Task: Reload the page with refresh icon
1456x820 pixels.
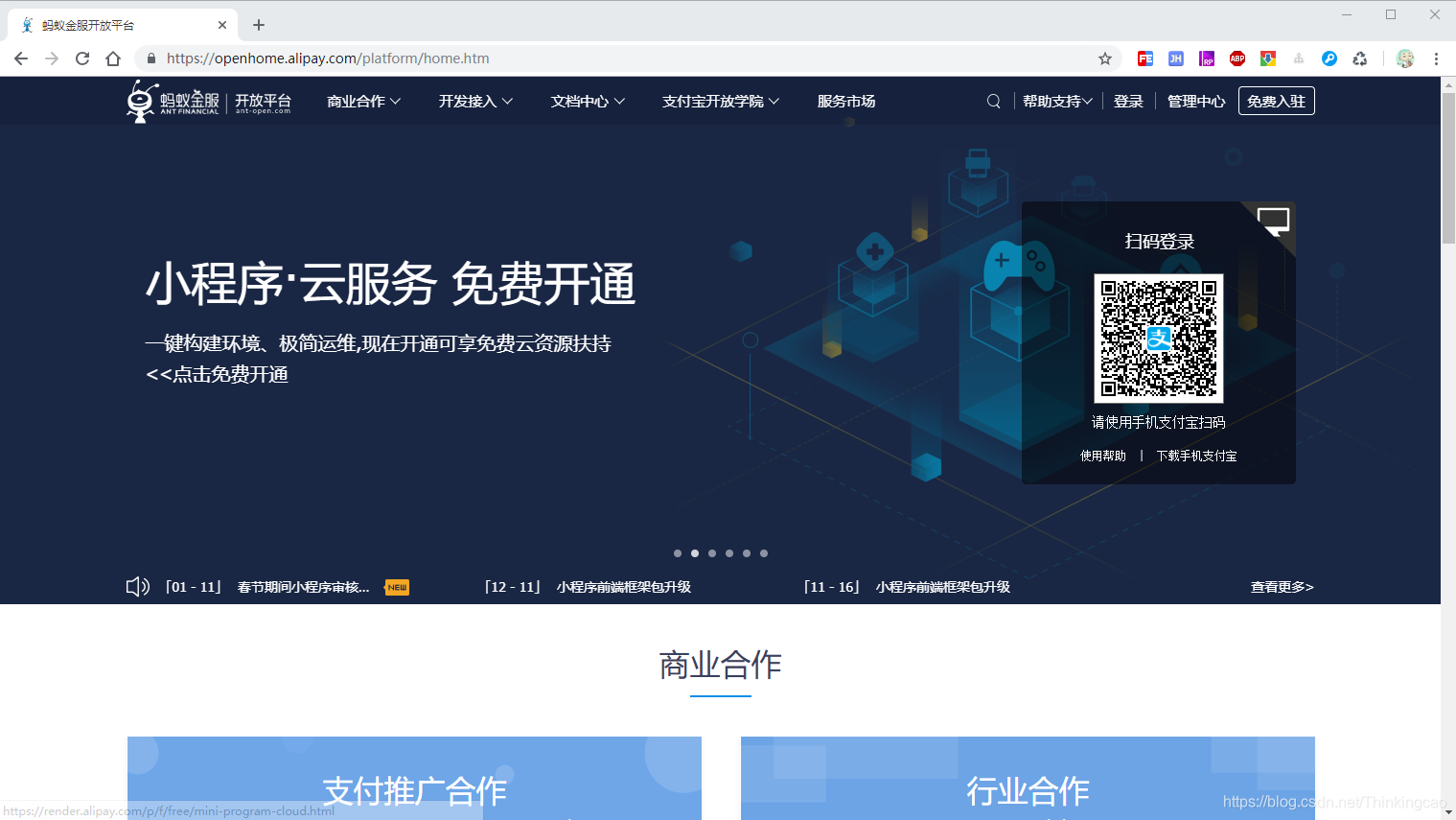Action: (82, 59)
